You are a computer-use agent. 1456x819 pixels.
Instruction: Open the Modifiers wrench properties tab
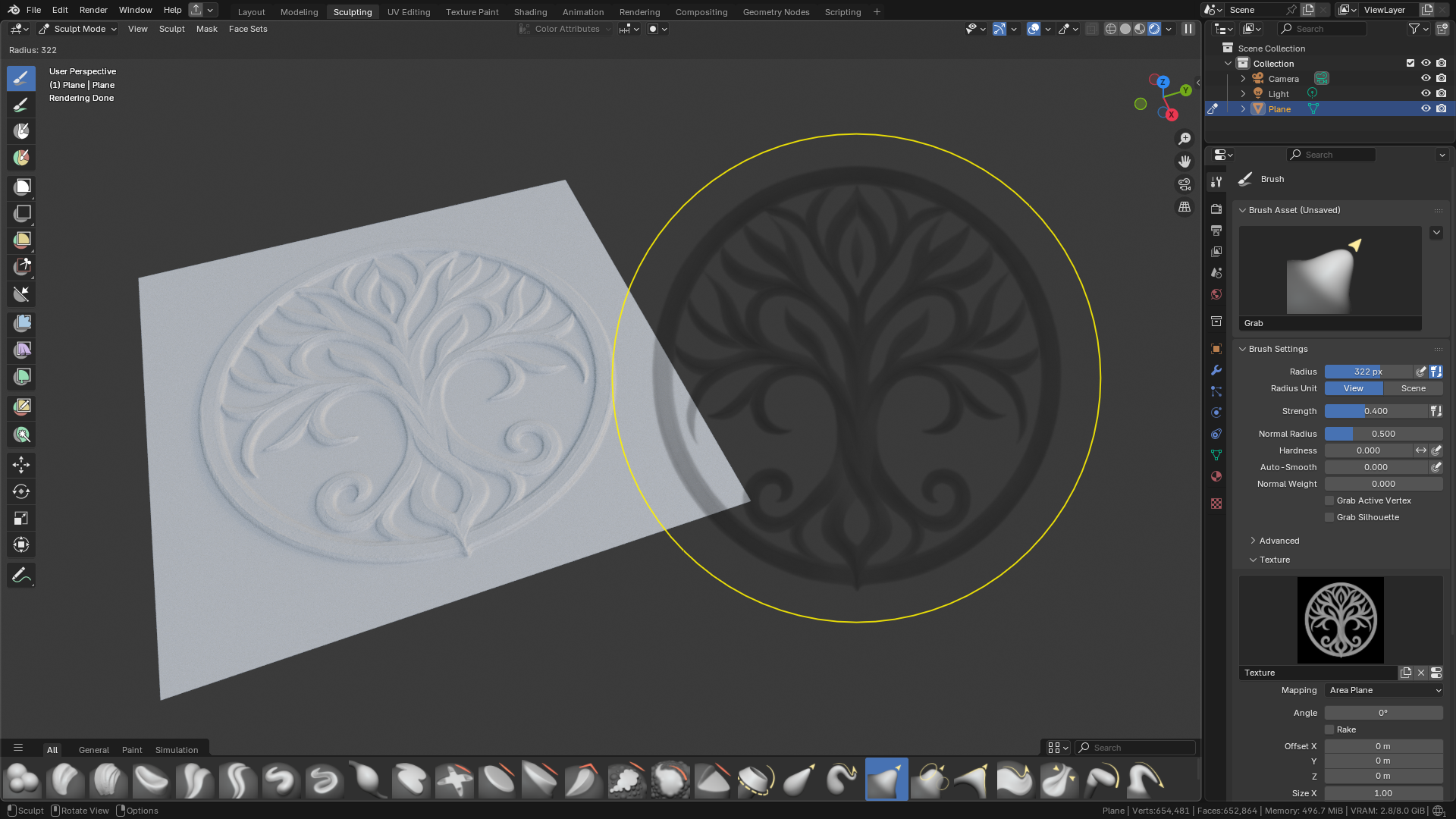point(1216,370)
